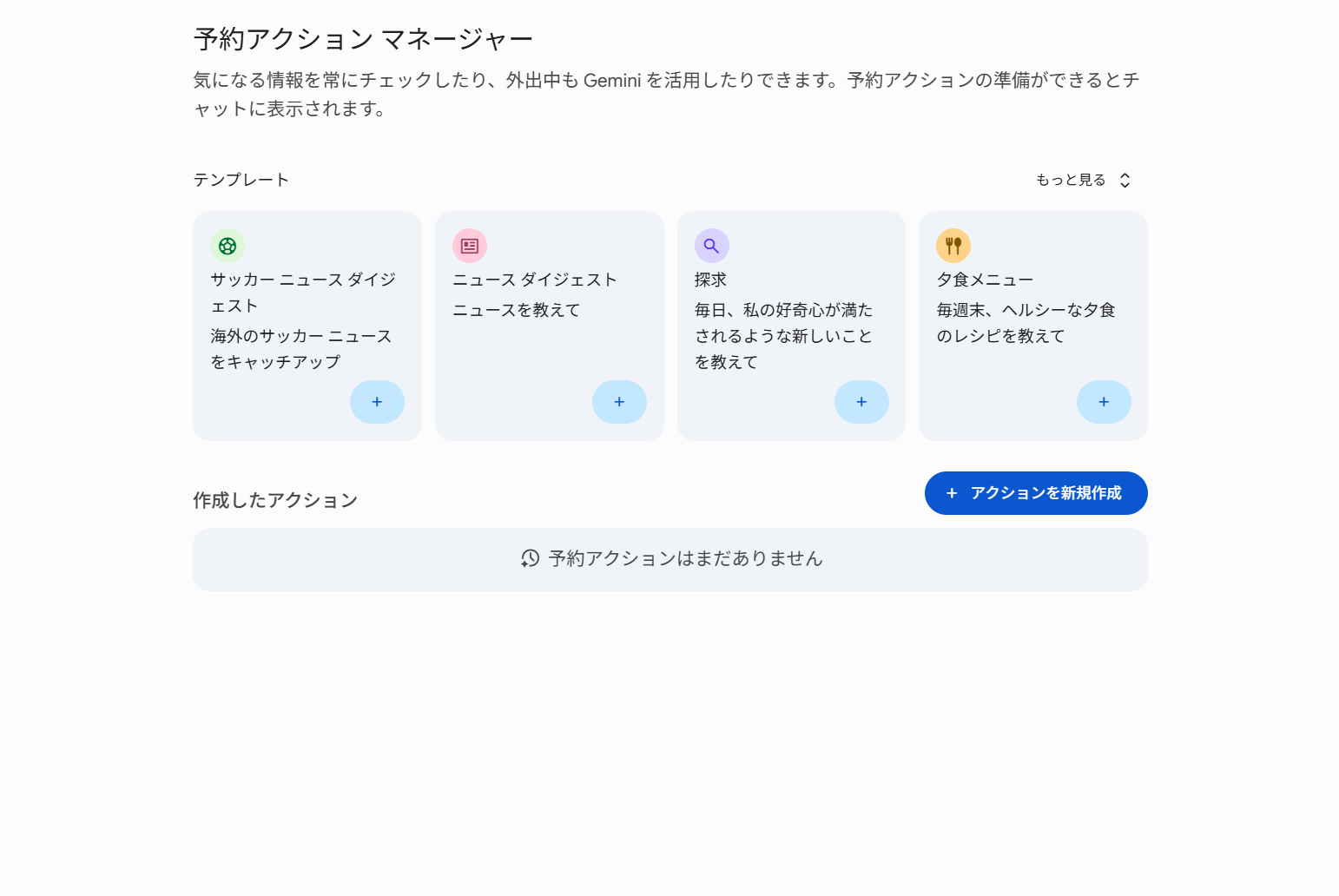Add the ニュース ダイジェスト template with plus button

(x=619, y=402)
